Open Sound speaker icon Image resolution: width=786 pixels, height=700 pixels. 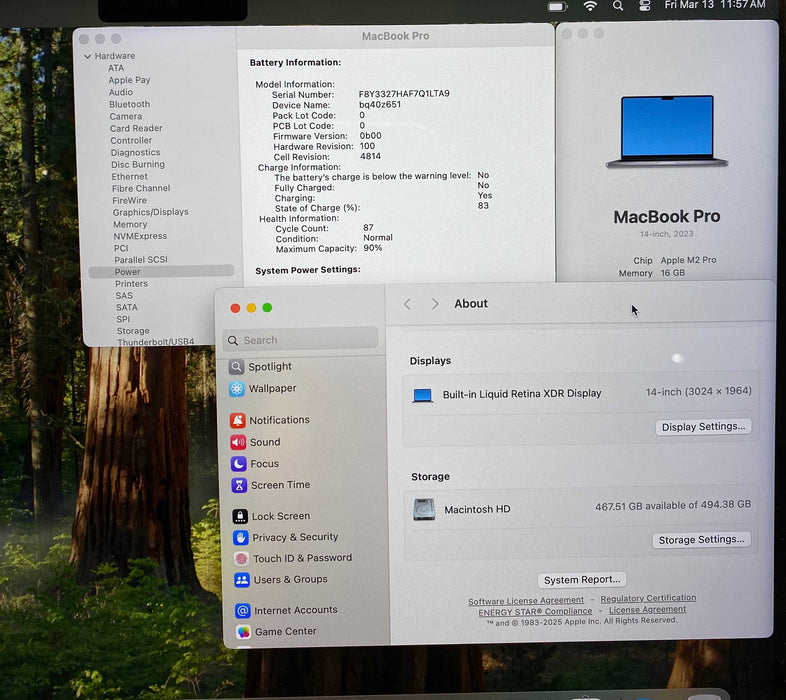tap(239, 442)
